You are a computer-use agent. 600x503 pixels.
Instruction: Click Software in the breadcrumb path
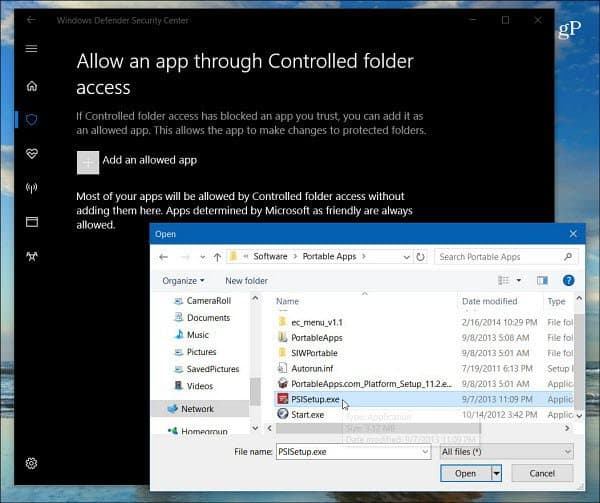(270, 256)
